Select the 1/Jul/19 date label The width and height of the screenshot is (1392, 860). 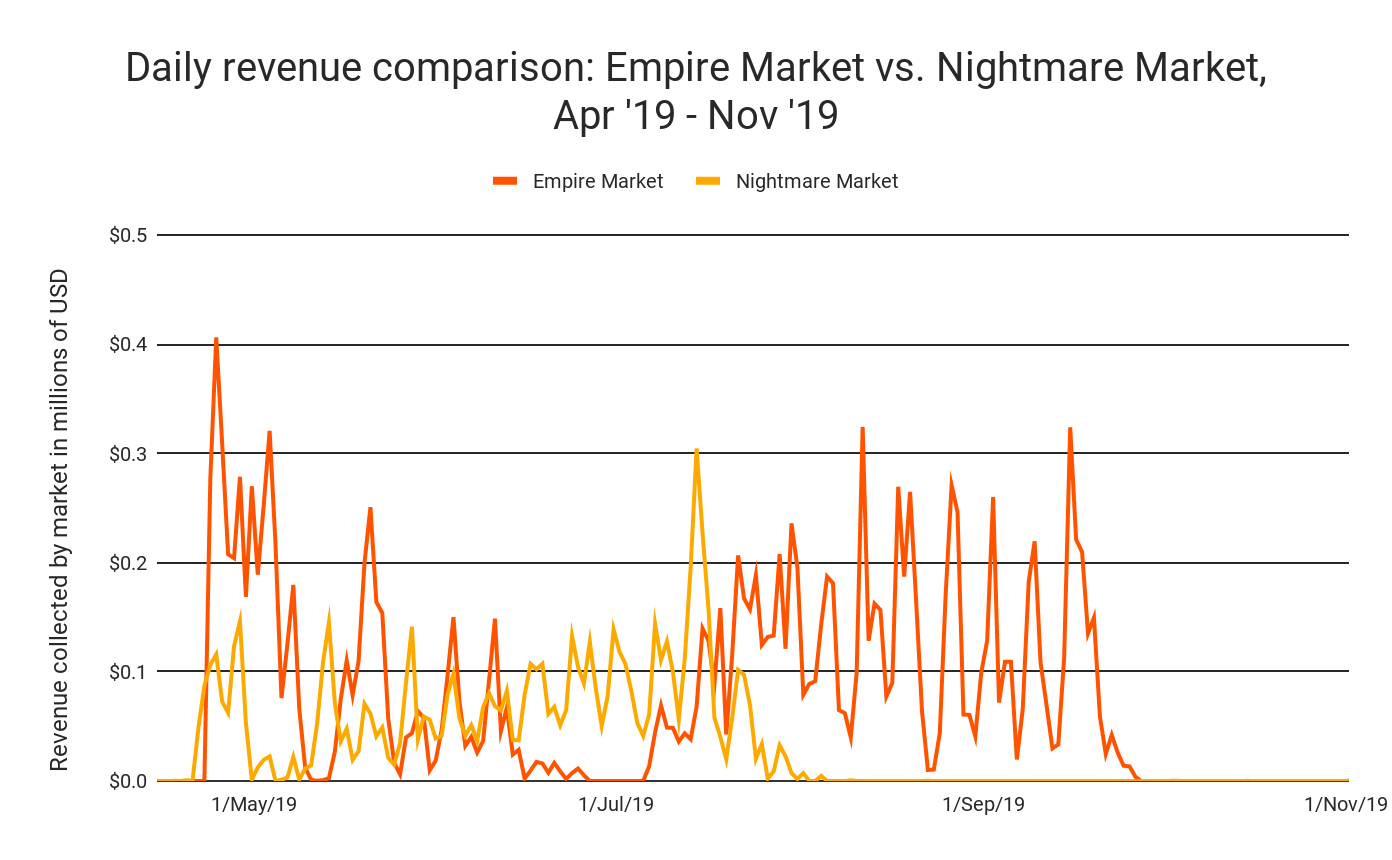[617, 805]
